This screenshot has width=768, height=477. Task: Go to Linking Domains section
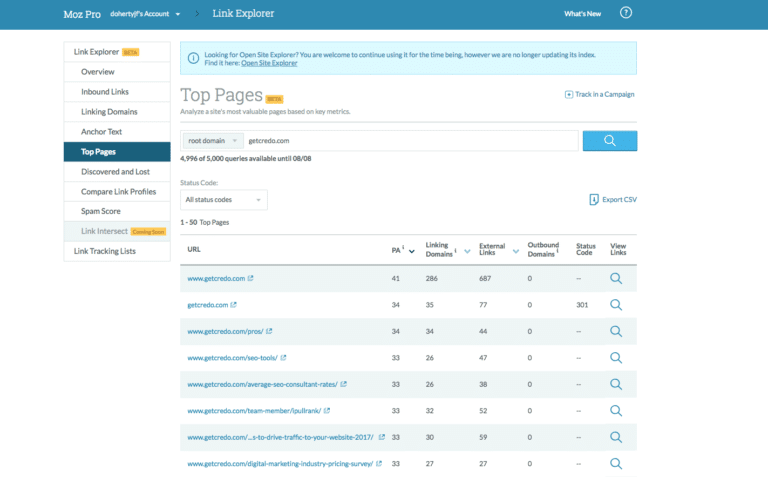[x=117, y=112]
